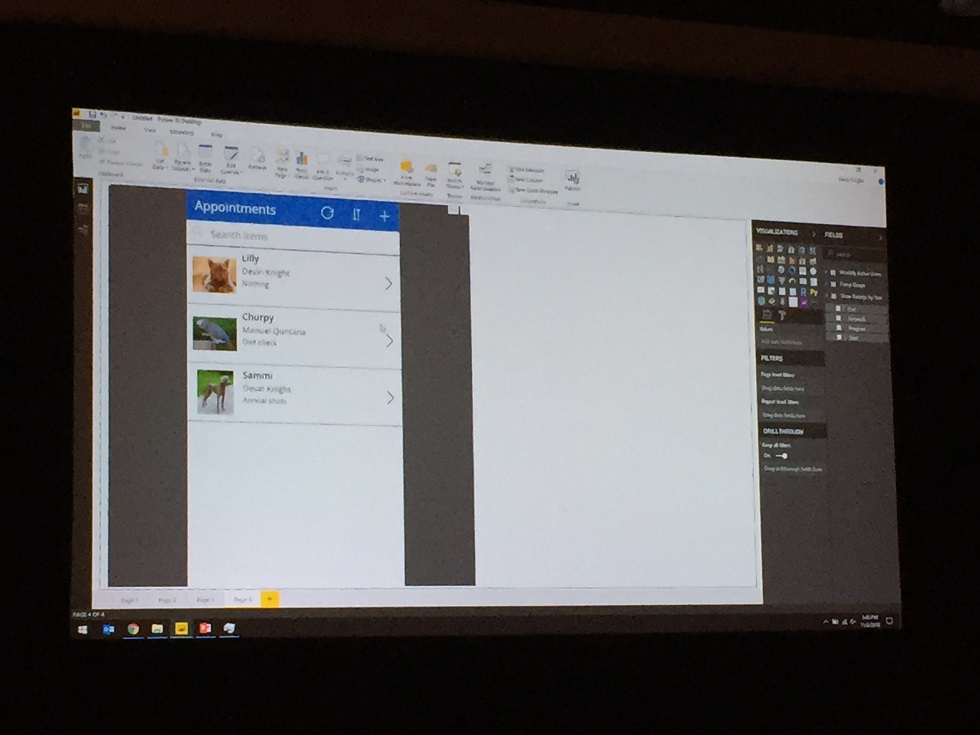
Task: Expand the Pump Gauge table
Action: pos(826,284)
